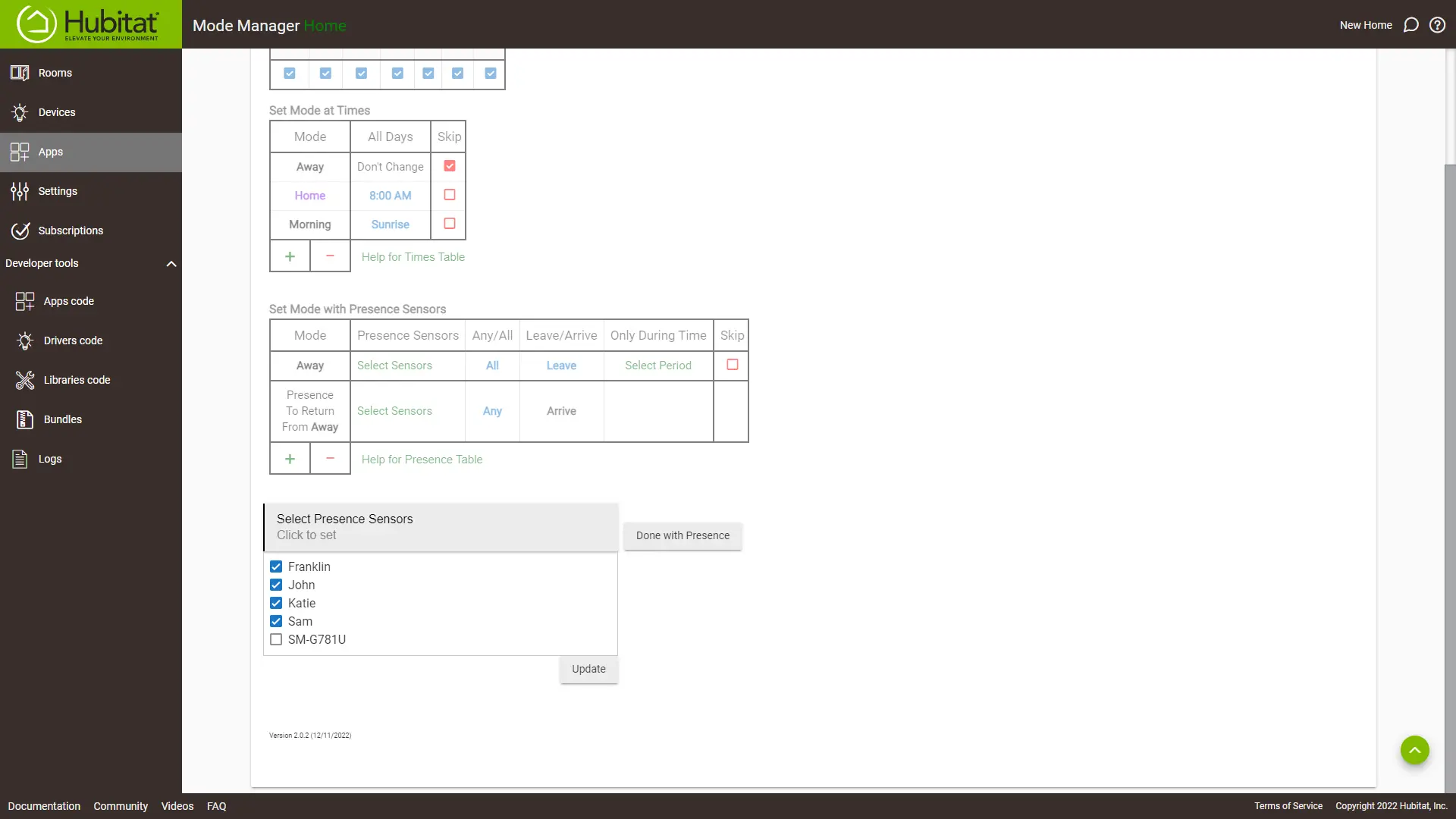Enable the Franklin presence sensor checkbox
The height and width of the screenshot is (819, 1456).
276,566
